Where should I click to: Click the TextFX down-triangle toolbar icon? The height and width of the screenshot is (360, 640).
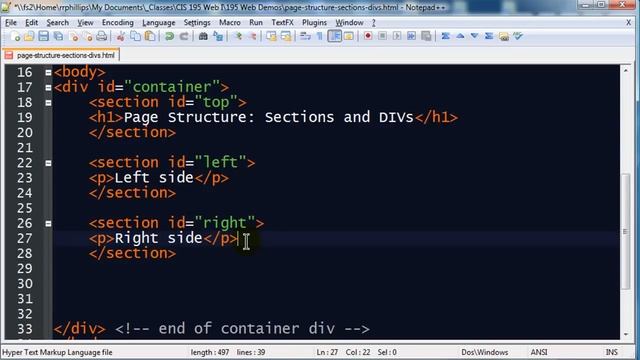coord(474,37)
